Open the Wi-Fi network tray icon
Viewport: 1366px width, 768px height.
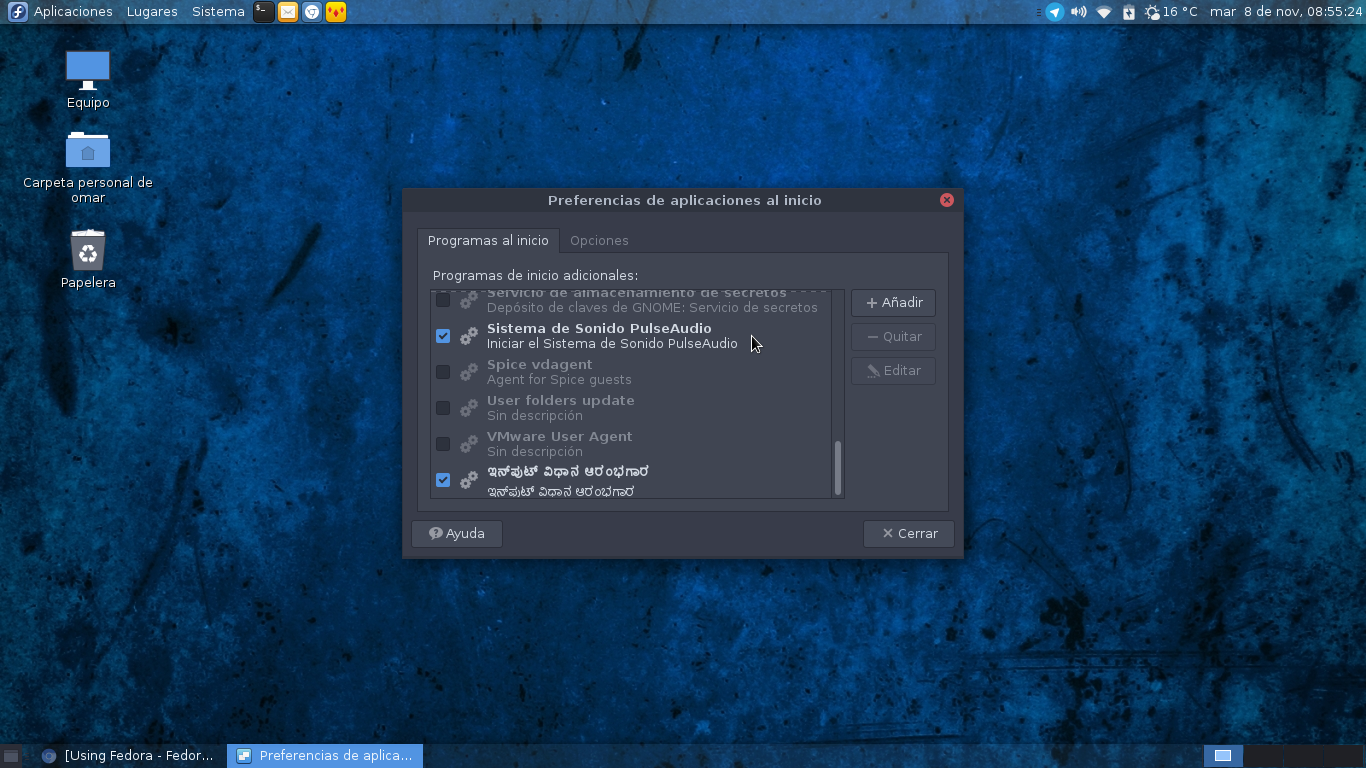[x=1104, y=12]
